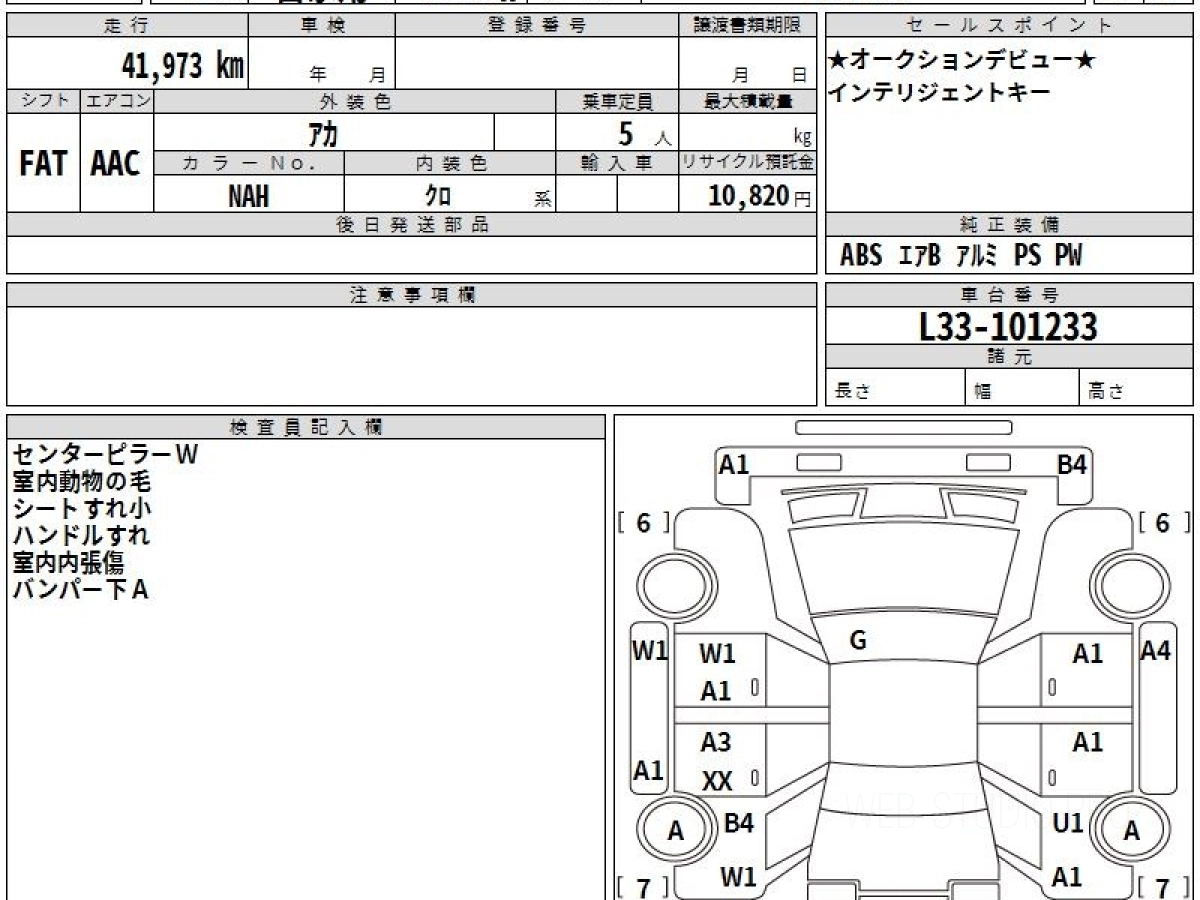
Task: Click the B4 mark beside the circled A wheel
Action: [x=739, y=824]
